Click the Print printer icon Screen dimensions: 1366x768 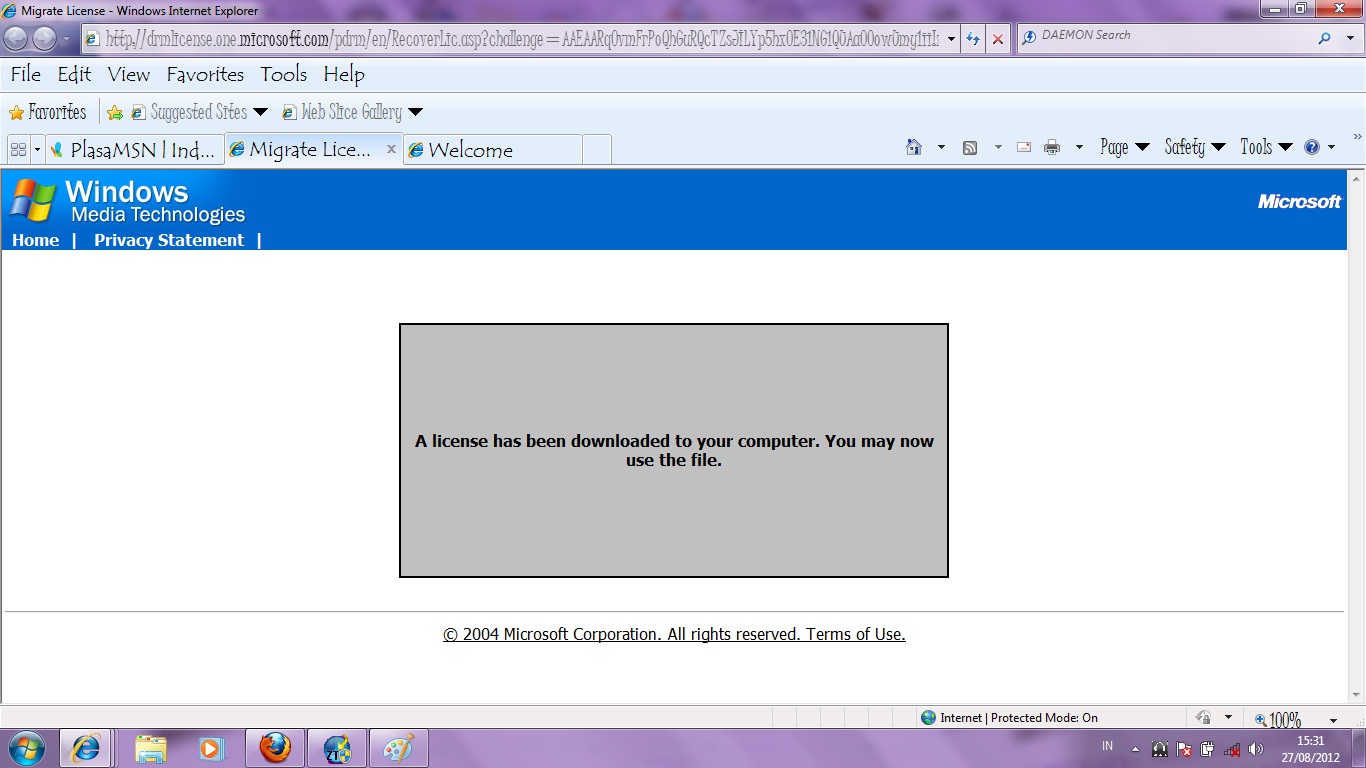(1052, 147)
